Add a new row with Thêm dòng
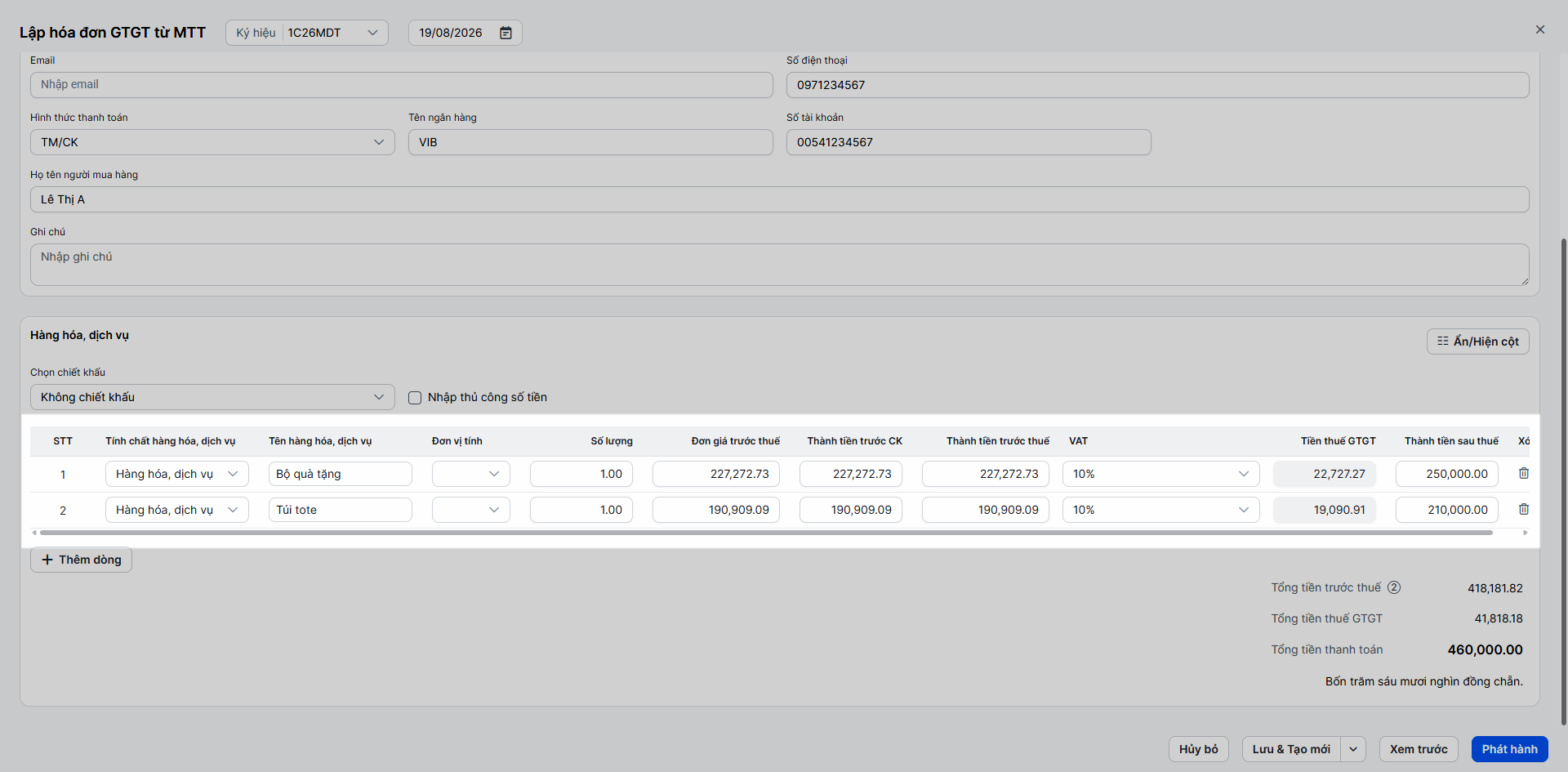Viewport: 1568px width, 772px height. pos(81,560)
